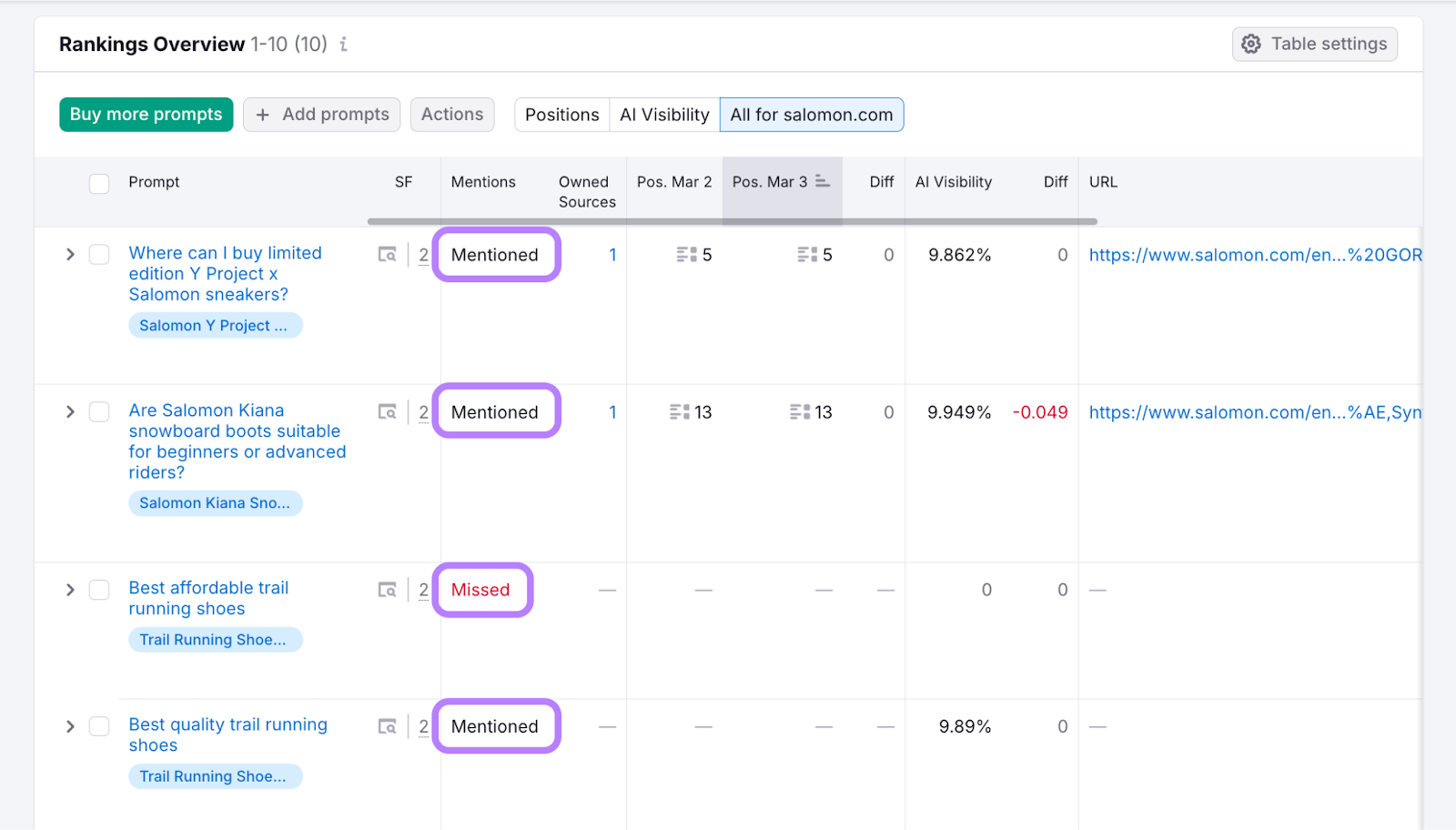Open SERP view icon for affordable trail shoes
The width and height of the screenshot is (1456, 830).
[388, 590]
